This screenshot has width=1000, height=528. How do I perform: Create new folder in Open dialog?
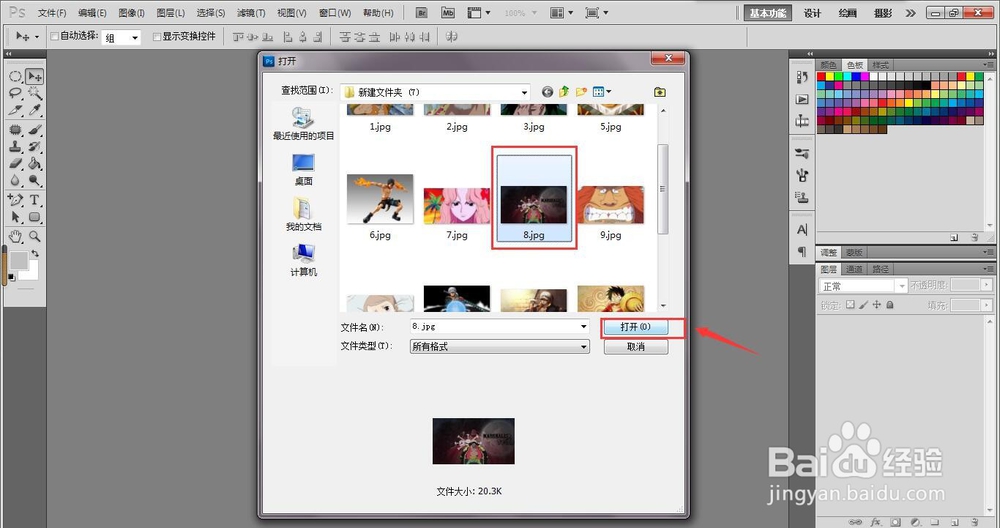pos(581,92)
